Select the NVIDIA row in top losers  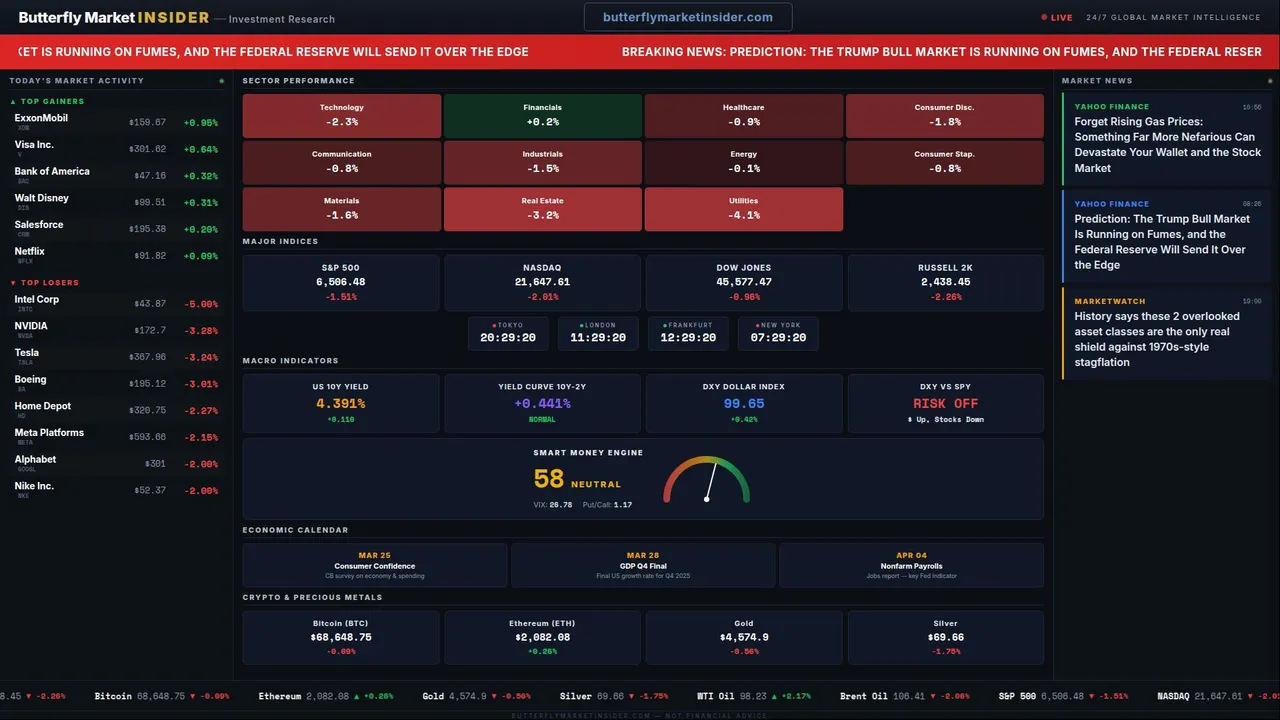[x=116, y=330]
